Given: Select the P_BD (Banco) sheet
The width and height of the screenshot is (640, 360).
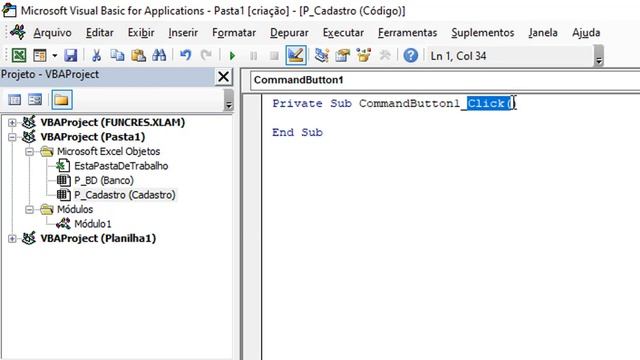Looking at the screenshot, I should click(104, 180).
